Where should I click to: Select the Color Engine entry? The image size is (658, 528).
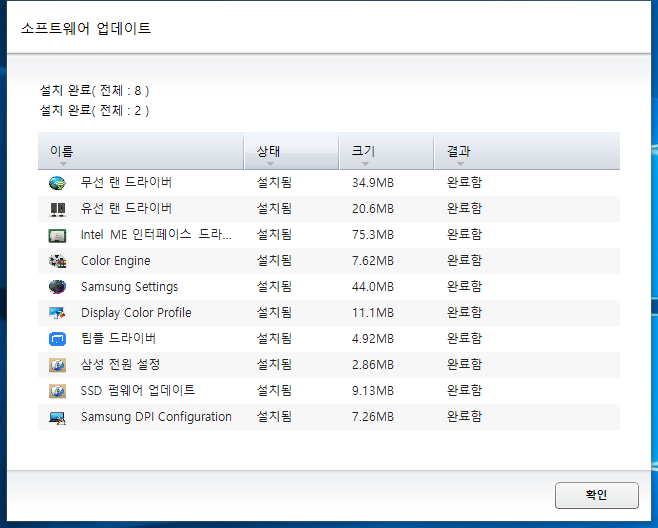[x=115, y=261]
